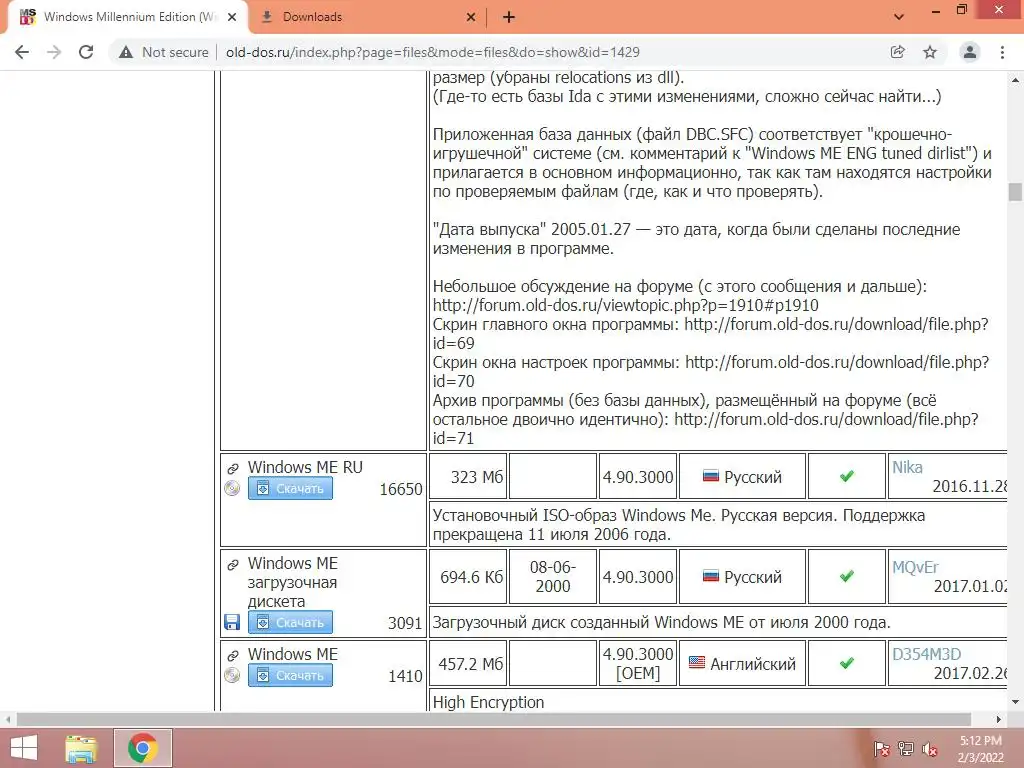Viewport: 1024px width, 768px height.
Task: Open the Chrome profile menu
Action: coord(970,52)
